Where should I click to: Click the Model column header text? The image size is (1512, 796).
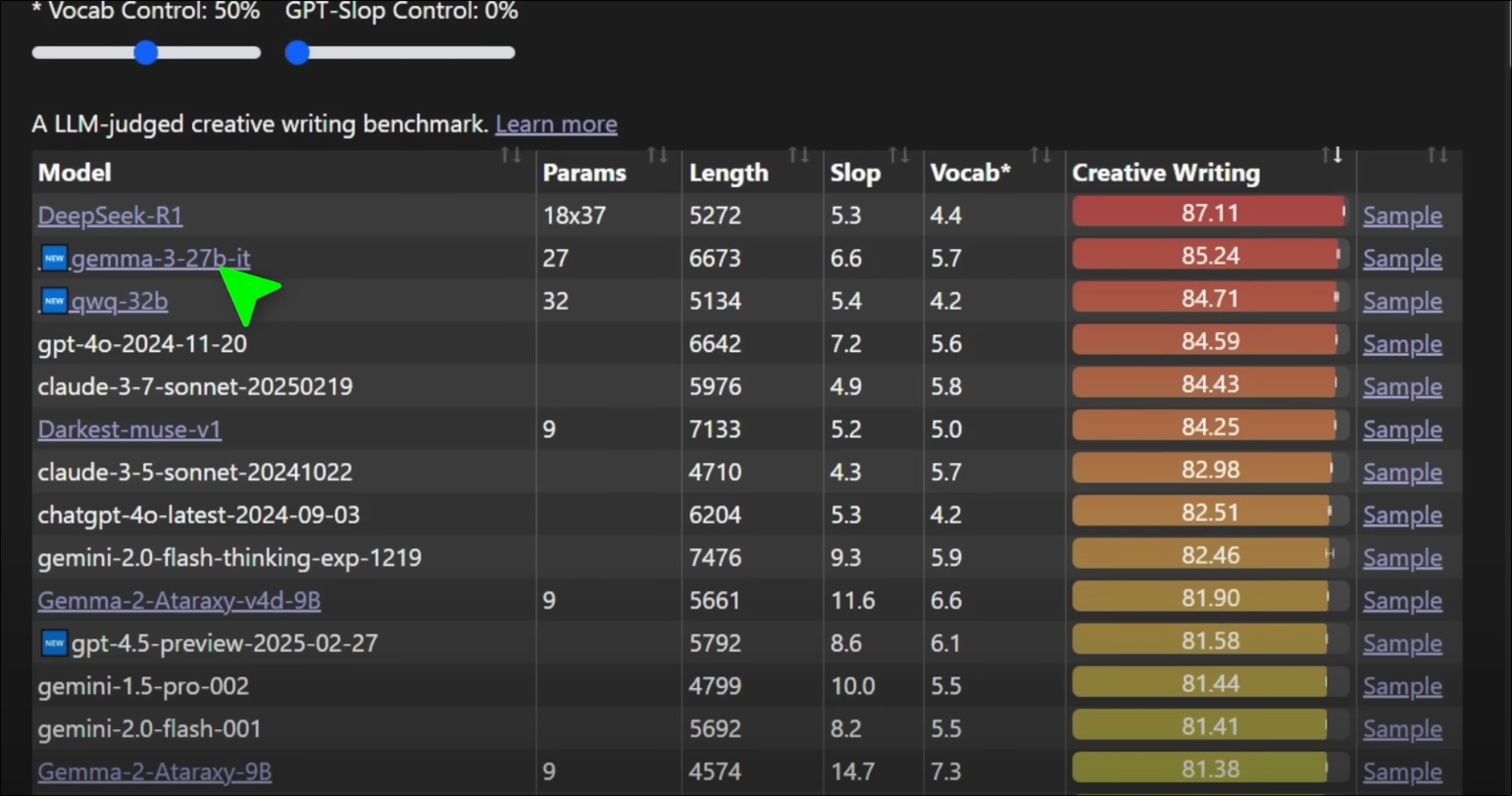click(75, 173)
